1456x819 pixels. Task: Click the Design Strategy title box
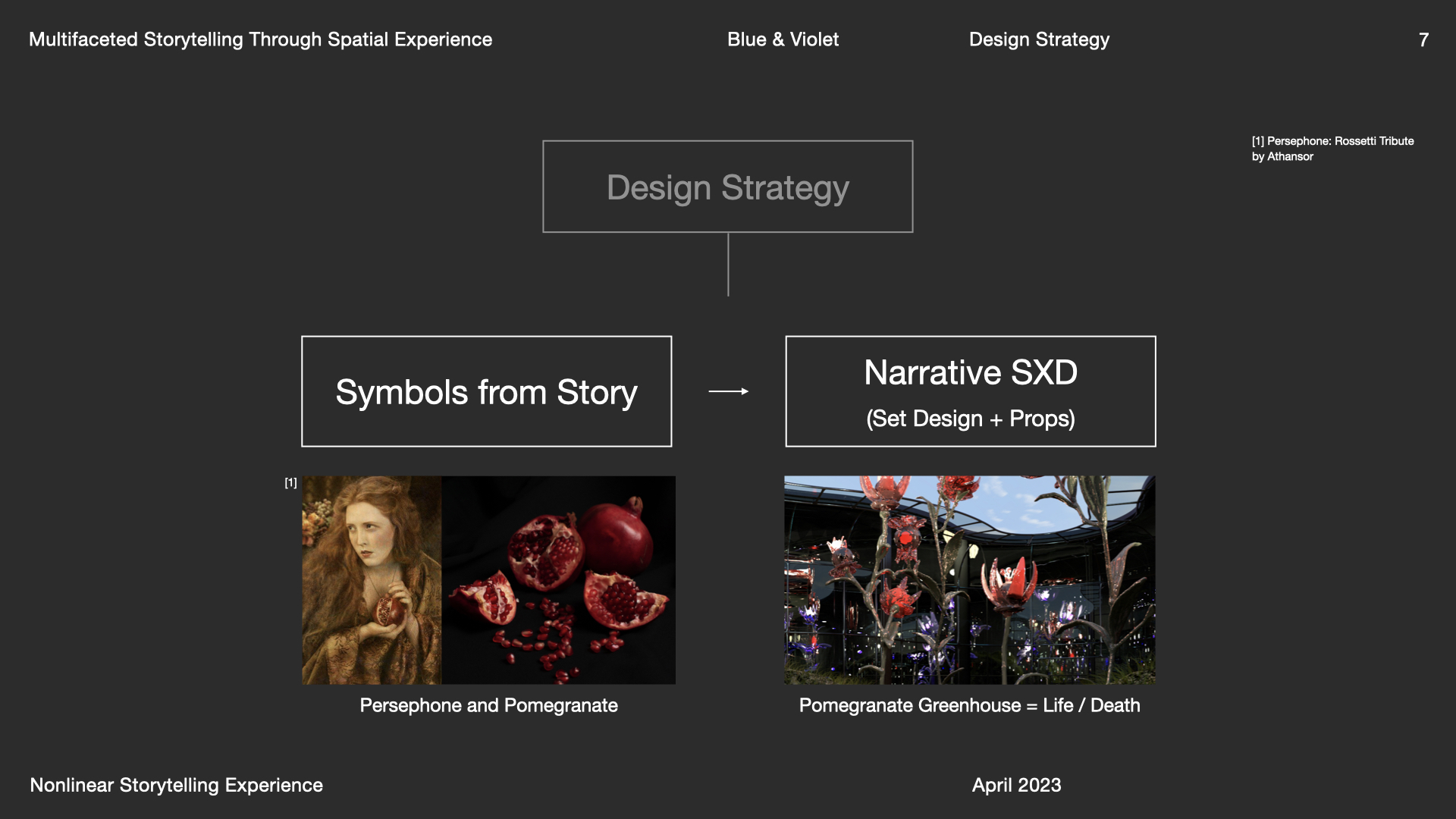727,187
